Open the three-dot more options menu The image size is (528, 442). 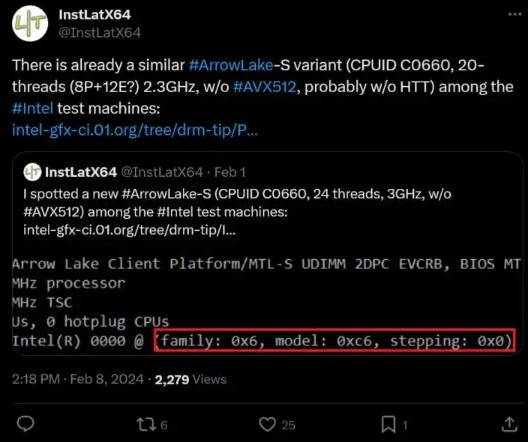pyautogui.click(x=515, y=14)
